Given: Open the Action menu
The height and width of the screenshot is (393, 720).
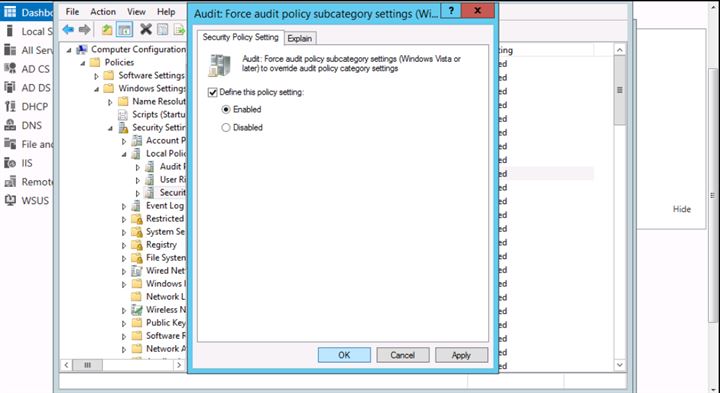Looking at the screenshot, I should click(x=103, y=12).
